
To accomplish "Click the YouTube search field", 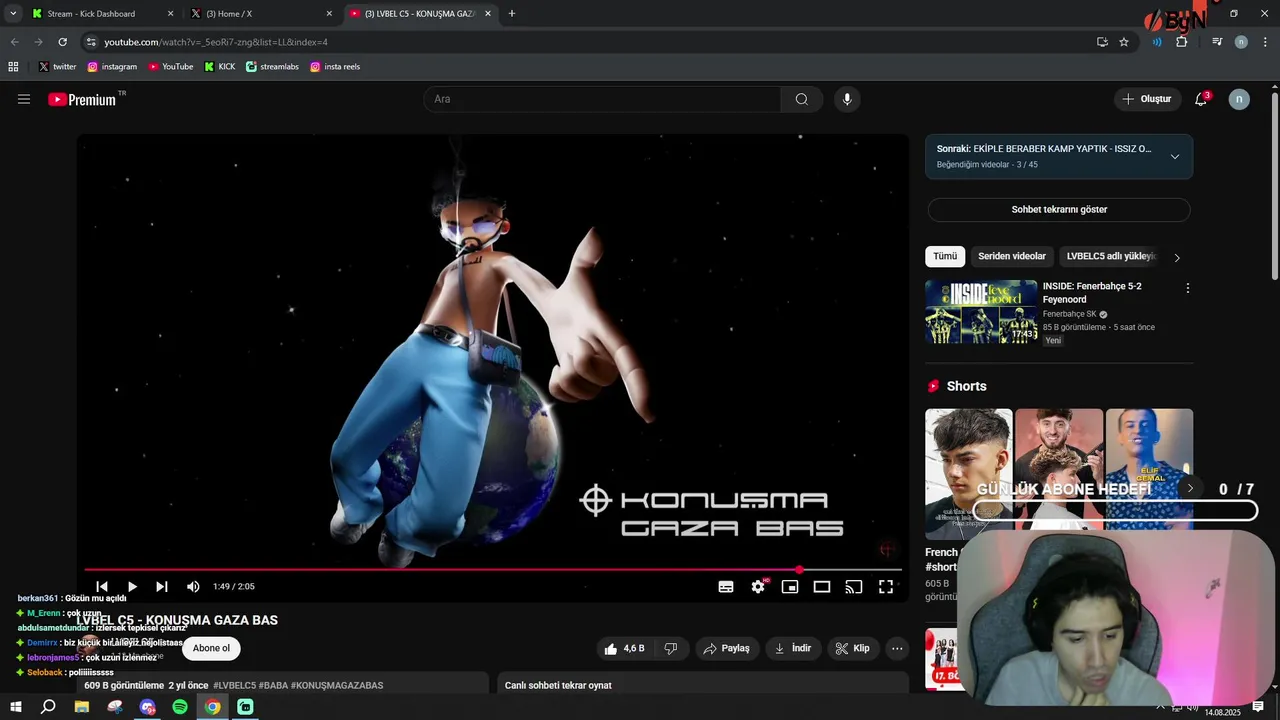I will (x=602, y=99).
